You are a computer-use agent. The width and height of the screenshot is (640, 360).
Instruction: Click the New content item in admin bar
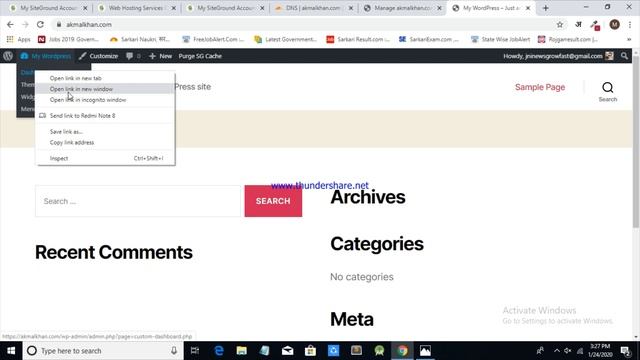160,56
